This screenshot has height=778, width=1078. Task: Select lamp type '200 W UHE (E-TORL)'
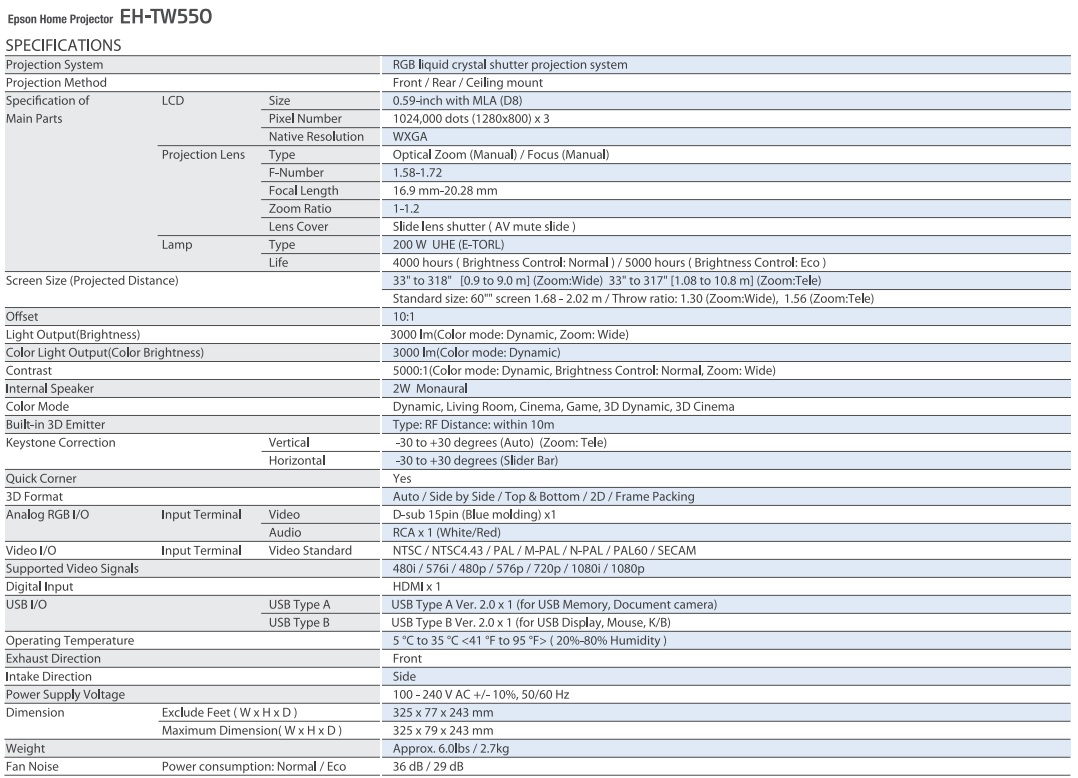tap(448, 245)
